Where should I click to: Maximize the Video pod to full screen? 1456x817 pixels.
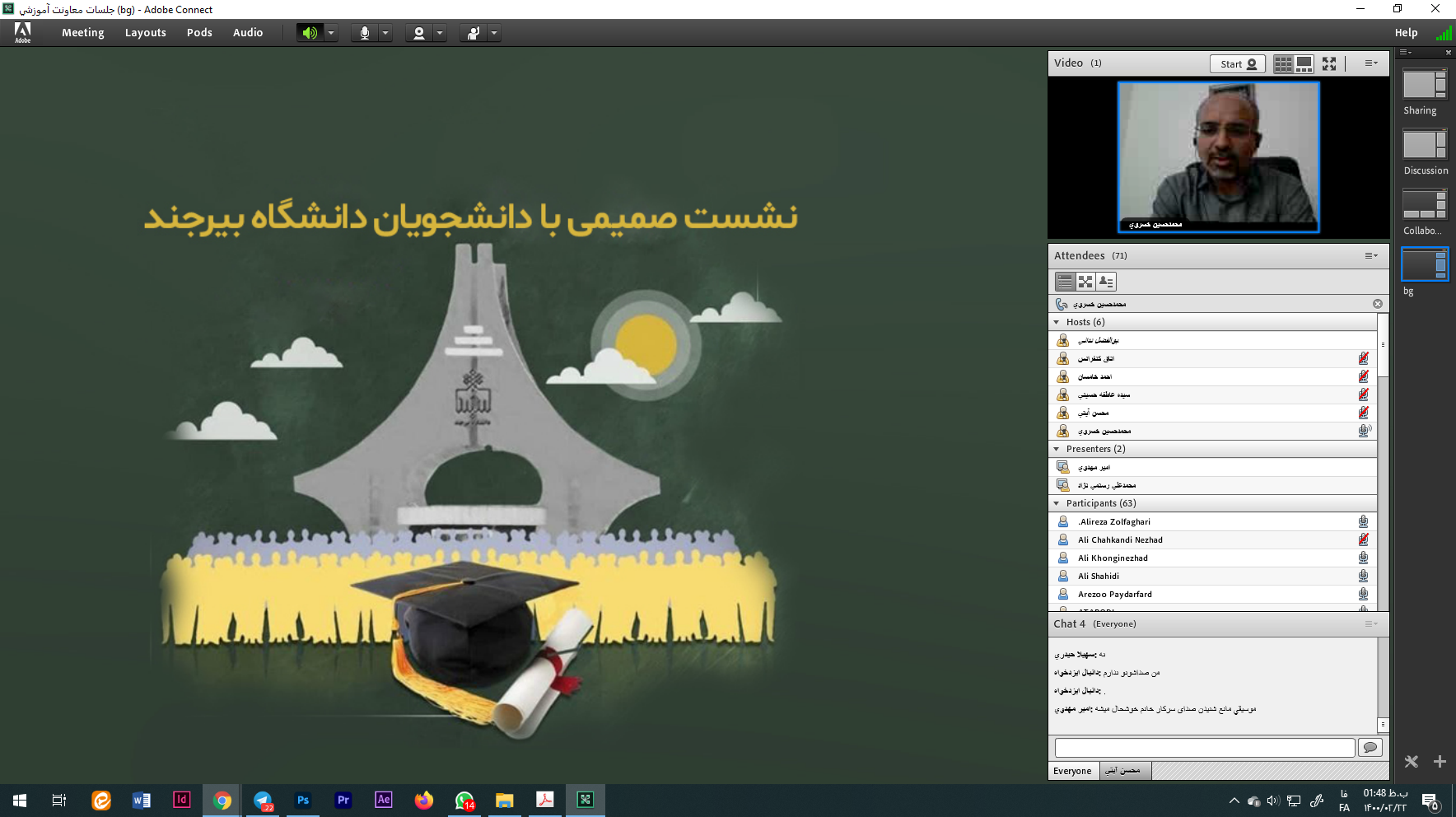tap(1329, 64)
